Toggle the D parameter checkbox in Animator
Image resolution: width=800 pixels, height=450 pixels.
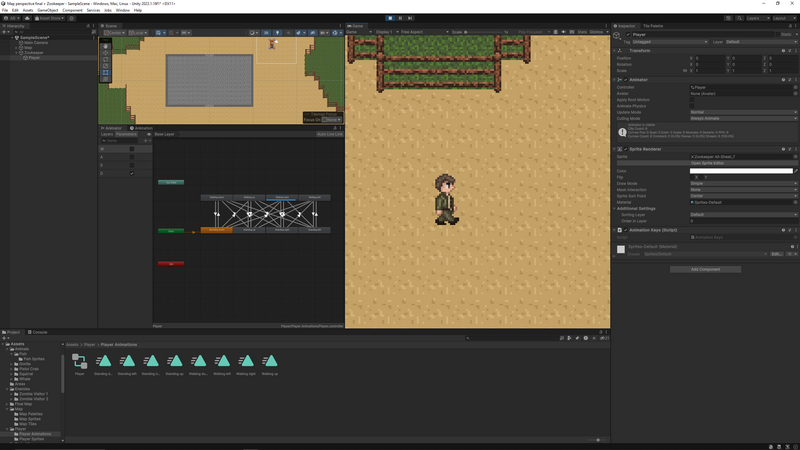131,173
